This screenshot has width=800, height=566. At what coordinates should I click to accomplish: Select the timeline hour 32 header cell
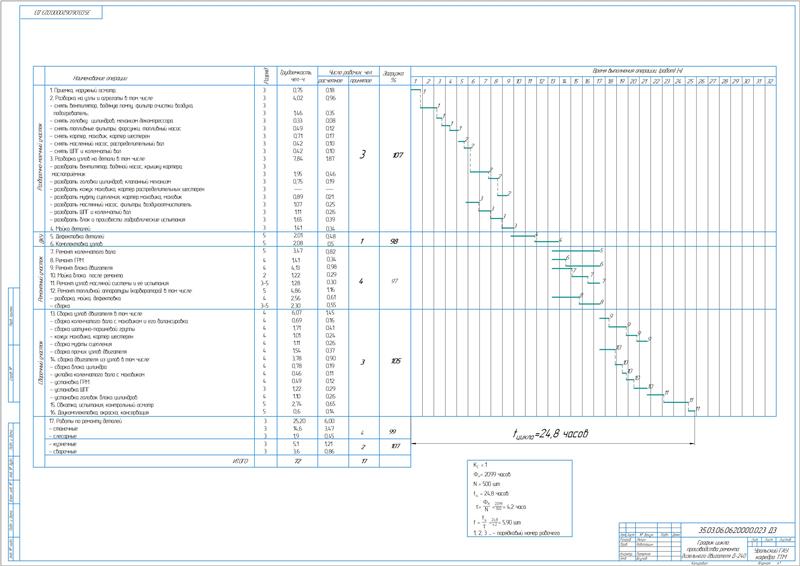click(x=770, y=81)
